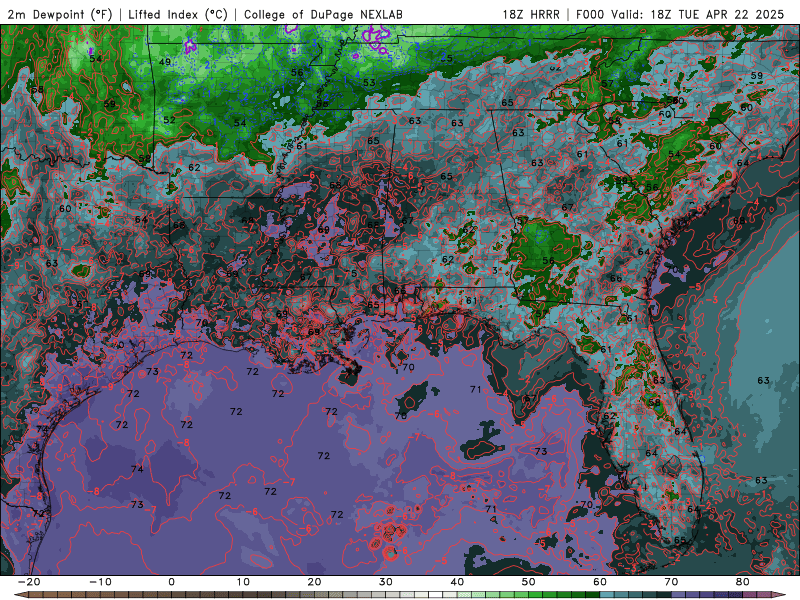800x600 pixels.
Task: Click the 70 label on the color scale
Action: [x=671, y=582]
